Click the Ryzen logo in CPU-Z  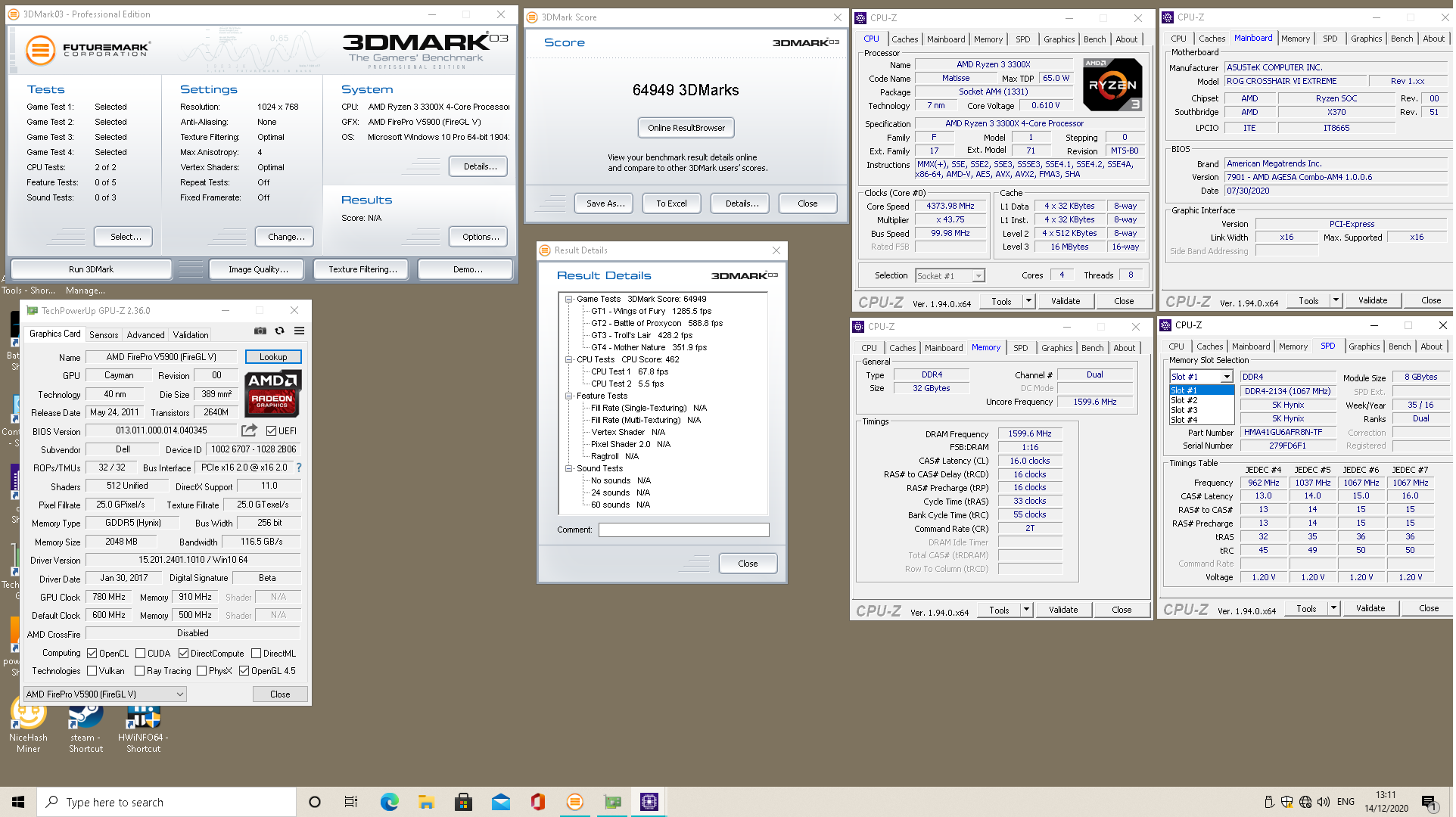click(x=1113, y=85)
